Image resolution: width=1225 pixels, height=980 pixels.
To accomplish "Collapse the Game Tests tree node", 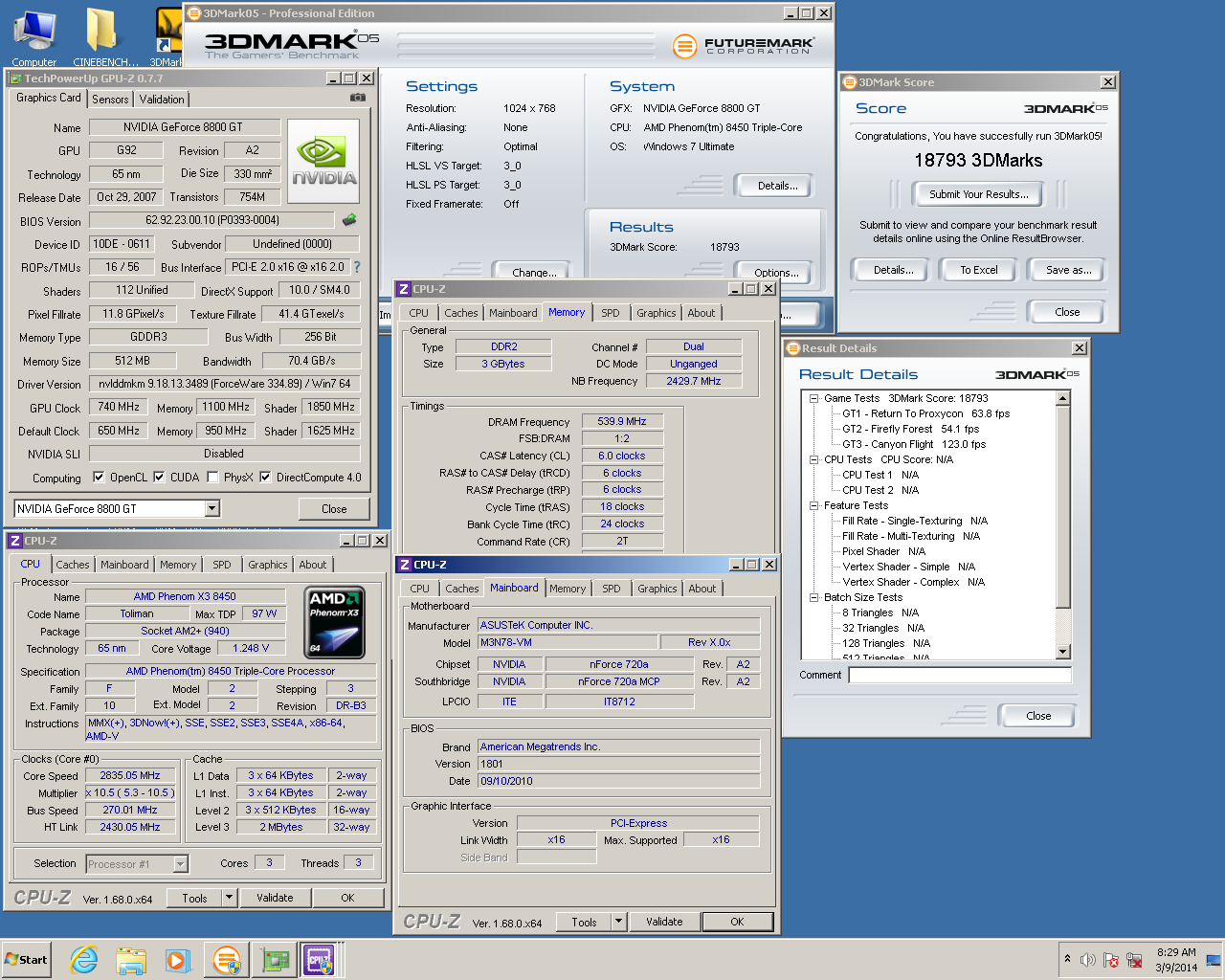I will point(813,398).
